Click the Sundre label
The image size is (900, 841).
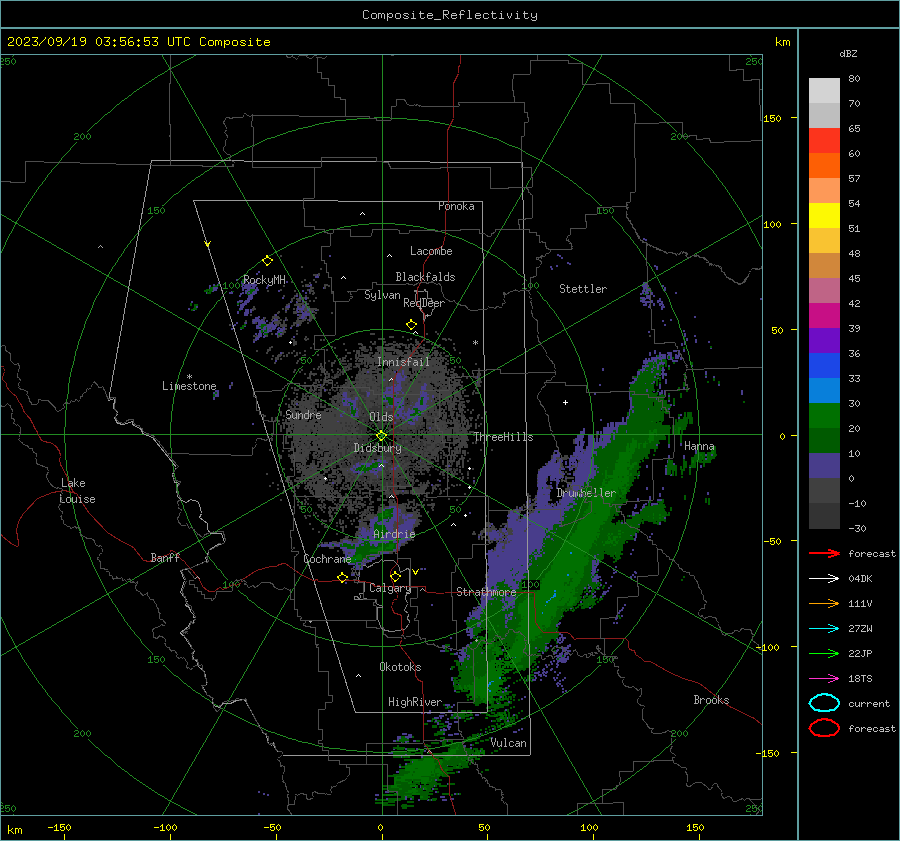[x=304, y=415]
